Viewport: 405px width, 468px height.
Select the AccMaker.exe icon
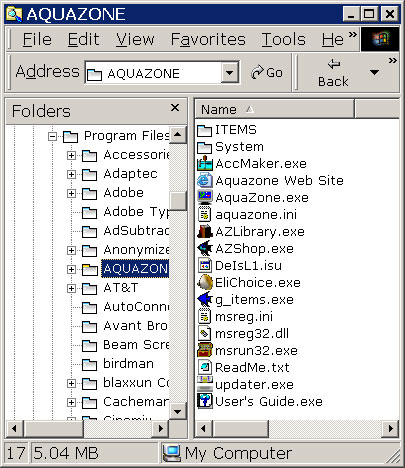(x=205, y=163)
